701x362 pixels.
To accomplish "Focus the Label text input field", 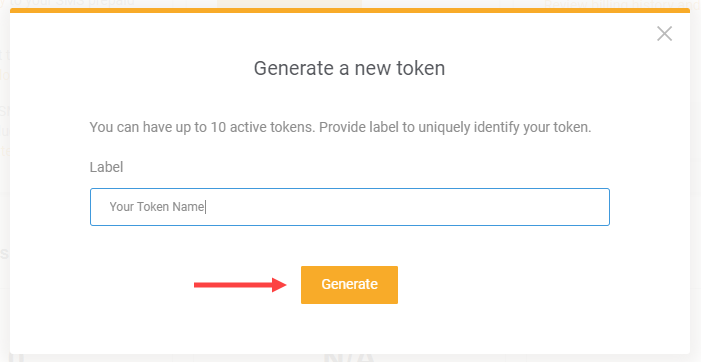I will 350,207.
